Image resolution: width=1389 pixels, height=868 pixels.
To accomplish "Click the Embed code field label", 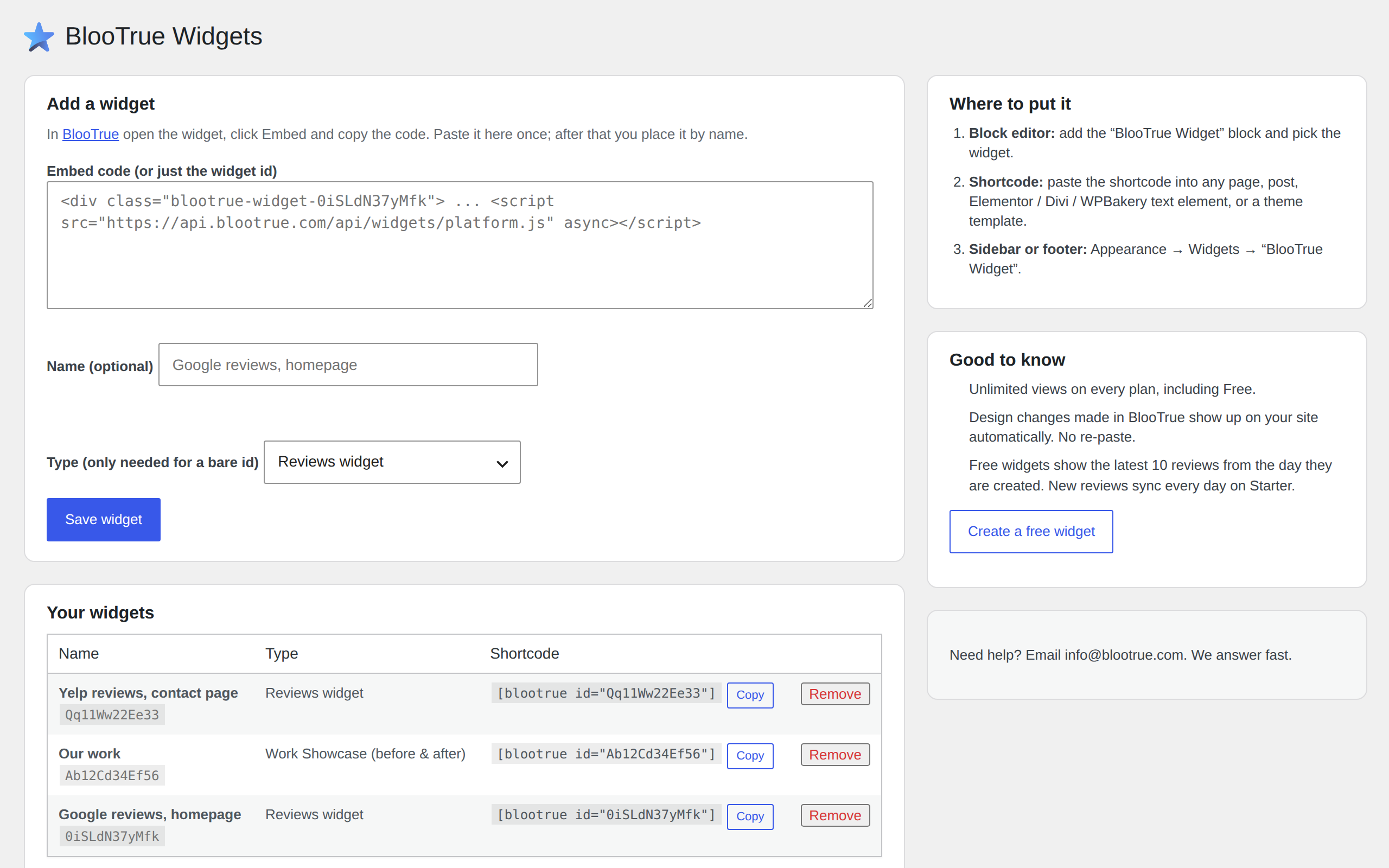I will [162, 171].
